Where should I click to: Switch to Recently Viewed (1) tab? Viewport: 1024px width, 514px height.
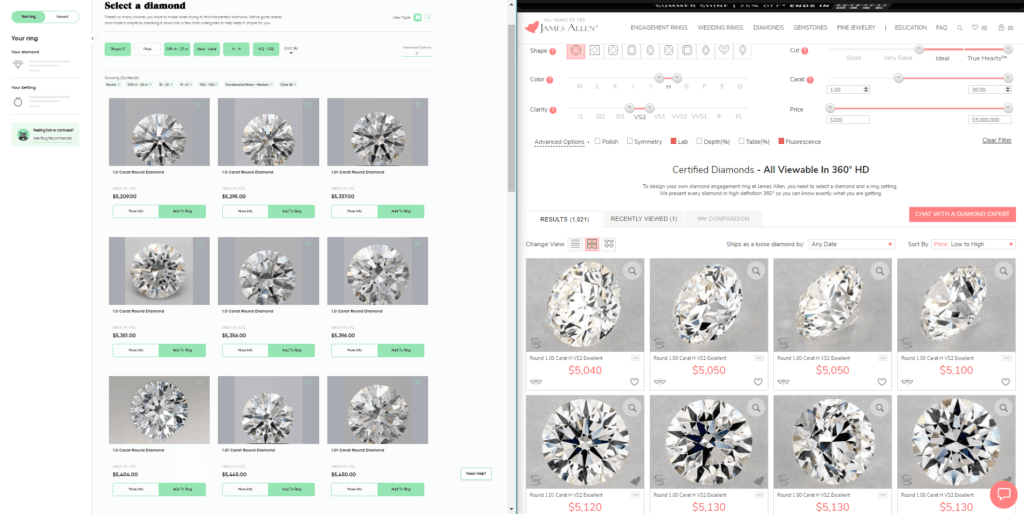(x=644, y=219)
